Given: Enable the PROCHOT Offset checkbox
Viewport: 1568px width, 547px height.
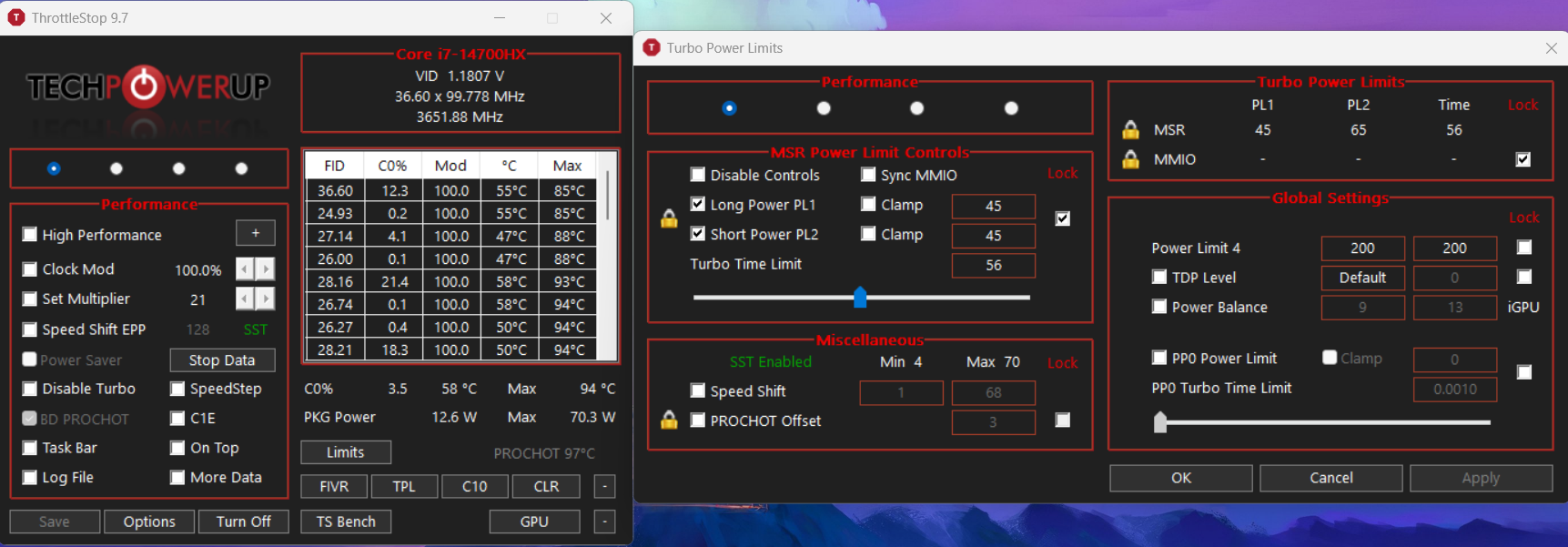Looking at the screenshot, I should [698, 420].
